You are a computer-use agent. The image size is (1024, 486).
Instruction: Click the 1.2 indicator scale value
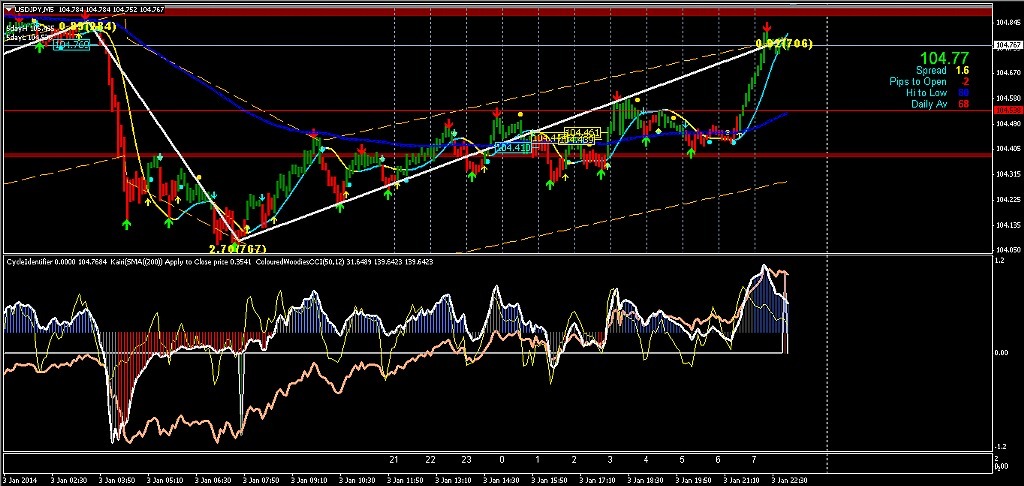tap(1001, 260)
